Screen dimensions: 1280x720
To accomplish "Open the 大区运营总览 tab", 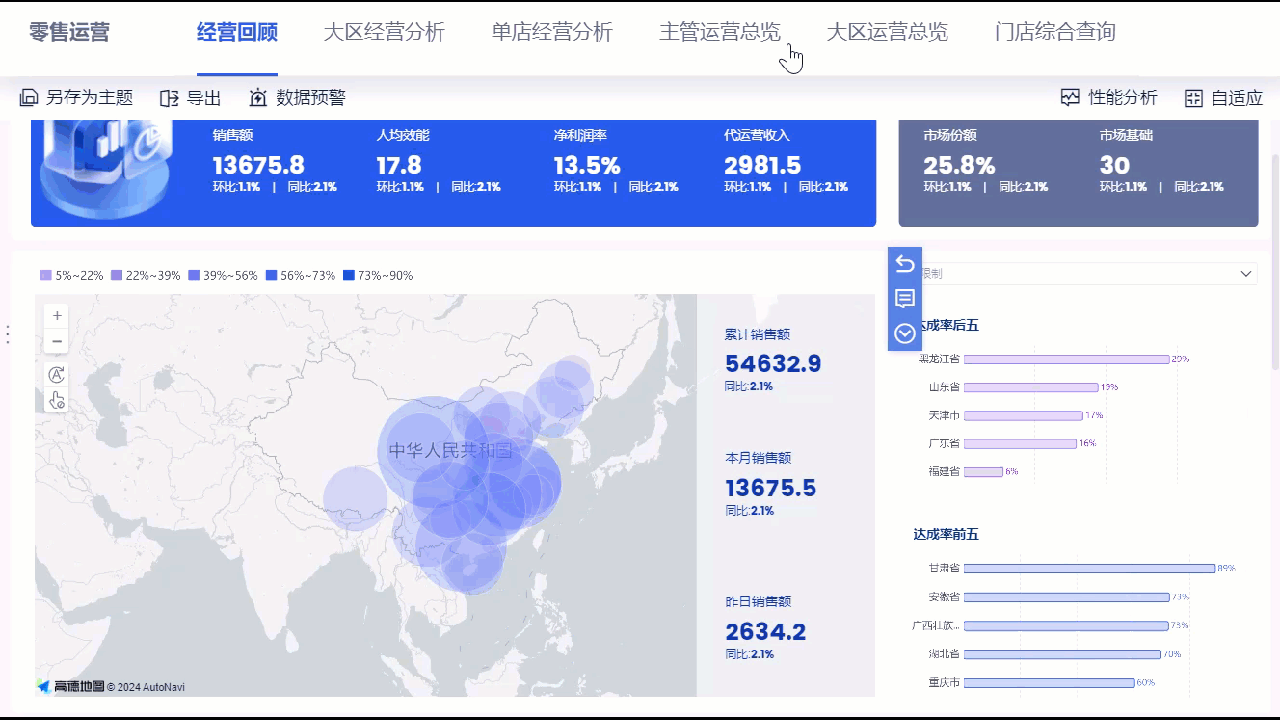I will click(x=887, y=32).
